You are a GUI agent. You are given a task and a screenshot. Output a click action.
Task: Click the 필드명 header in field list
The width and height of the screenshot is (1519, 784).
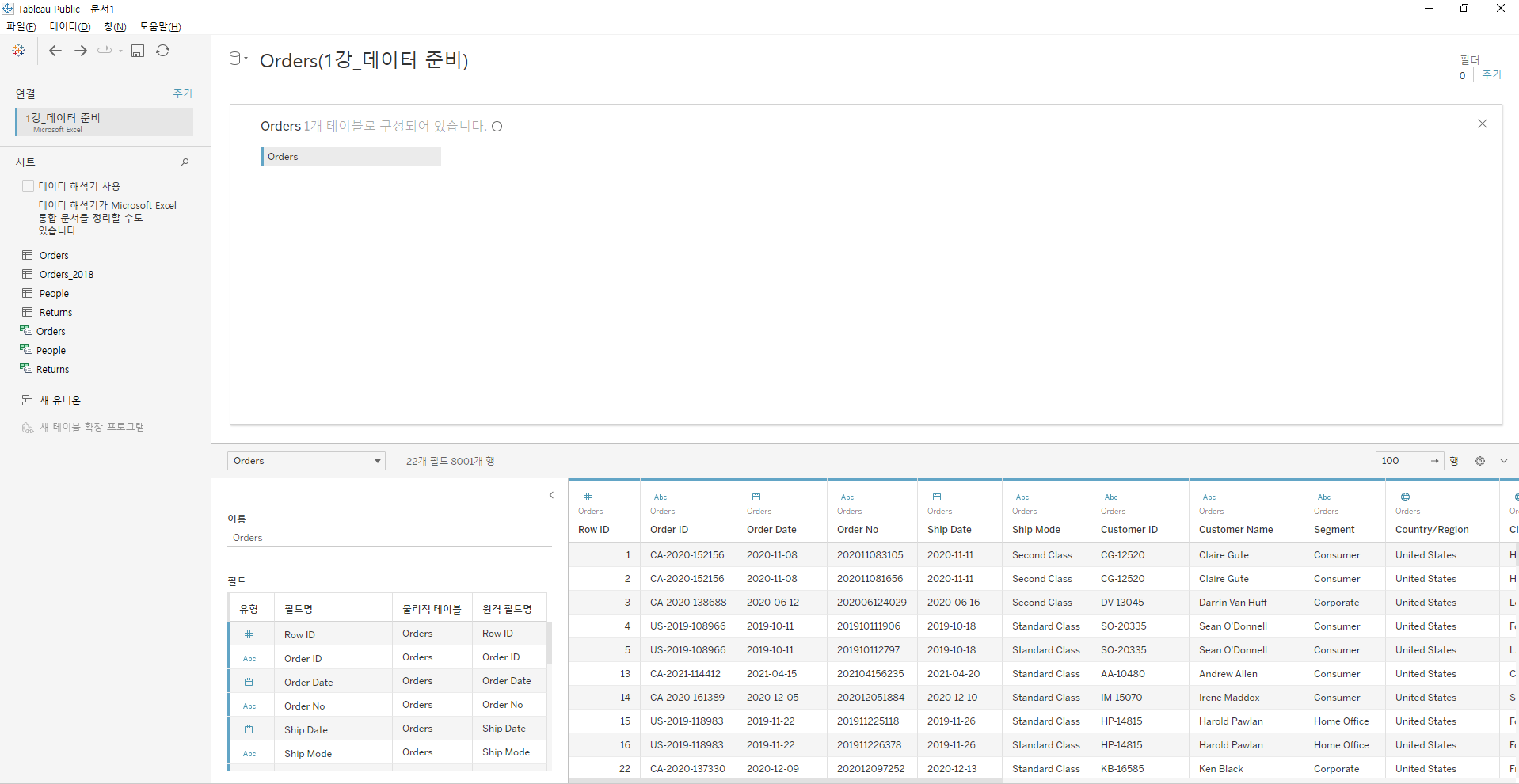click(x=299, y=609)
